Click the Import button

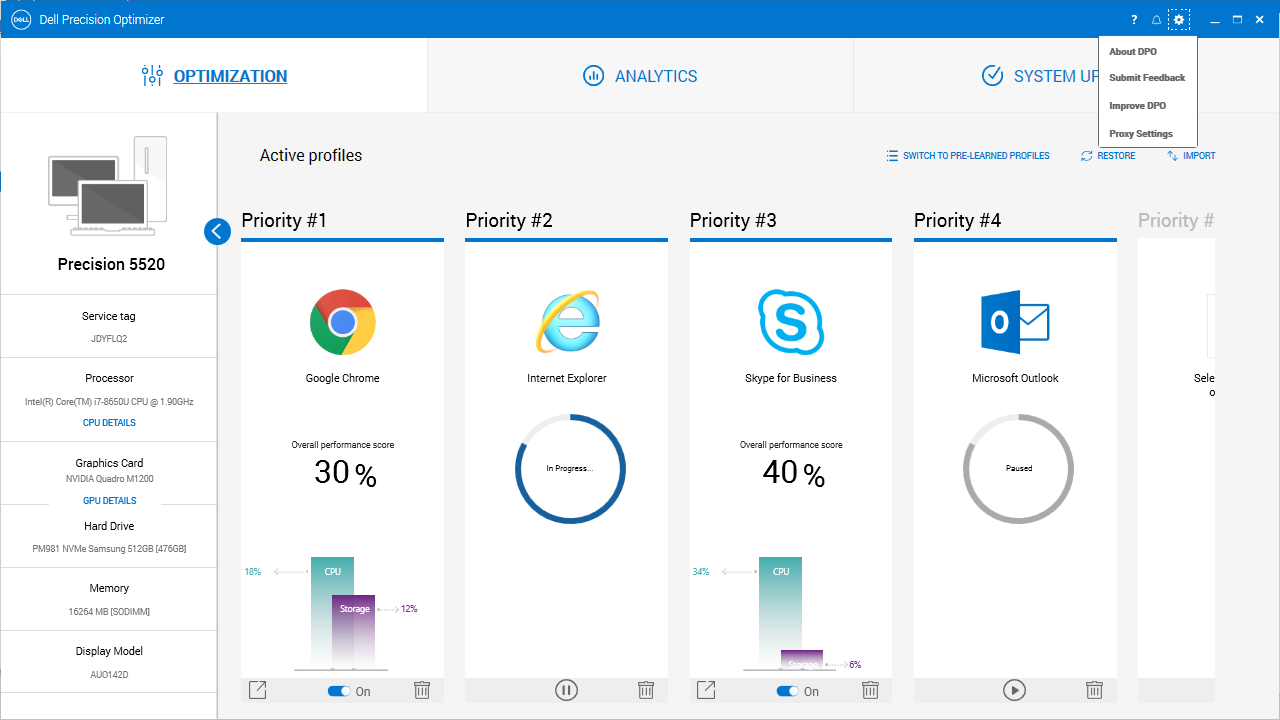click(x=1191, y=156)
